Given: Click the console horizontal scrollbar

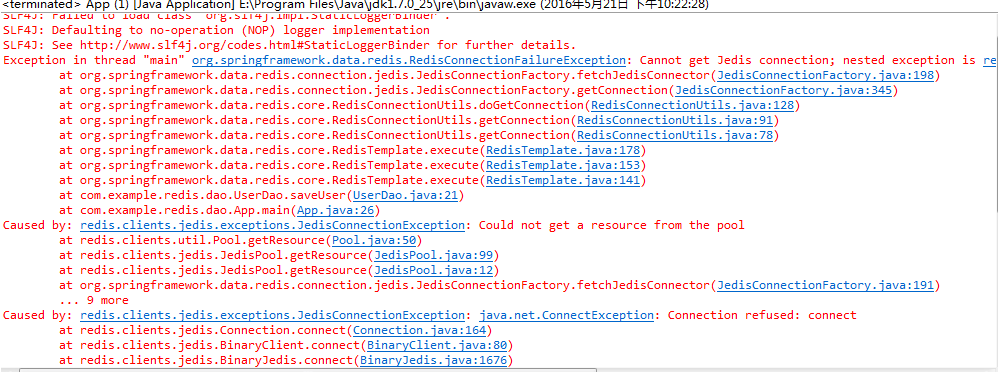Looking at the screenshot, I should pyautogui.click(x=308, y=370).
